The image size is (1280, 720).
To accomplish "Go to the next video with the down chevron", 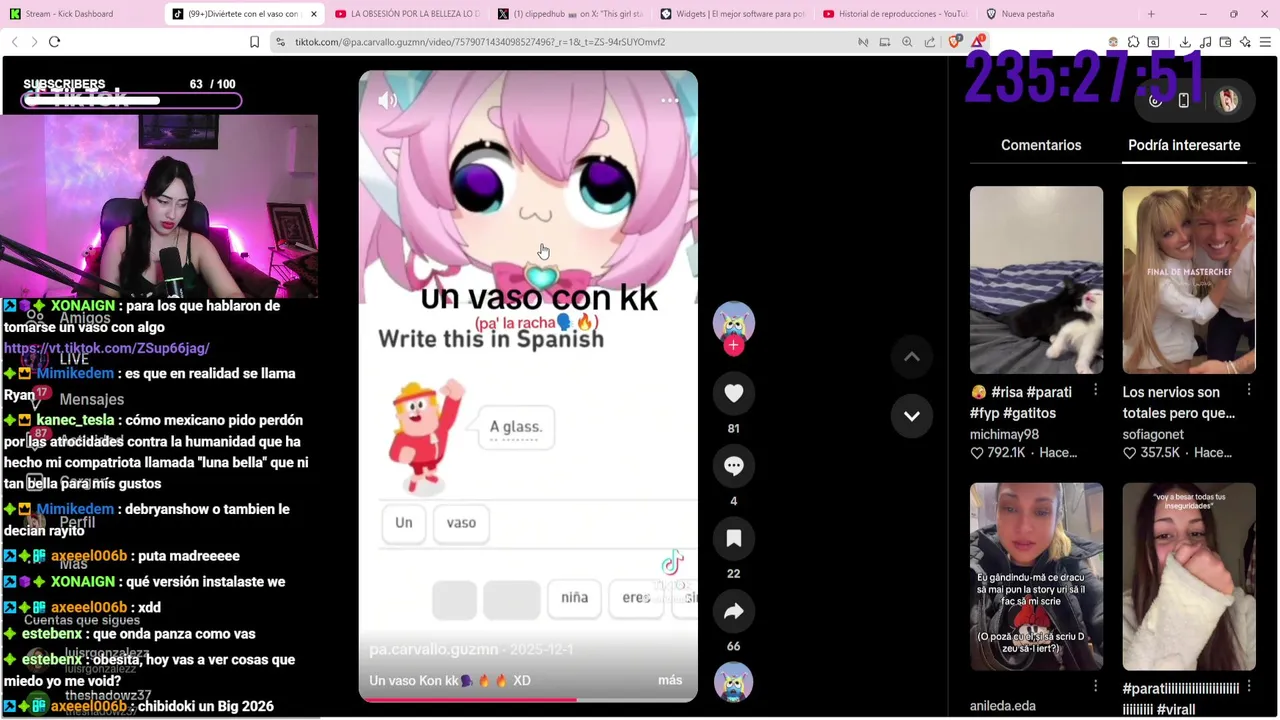I will point(912,416).
